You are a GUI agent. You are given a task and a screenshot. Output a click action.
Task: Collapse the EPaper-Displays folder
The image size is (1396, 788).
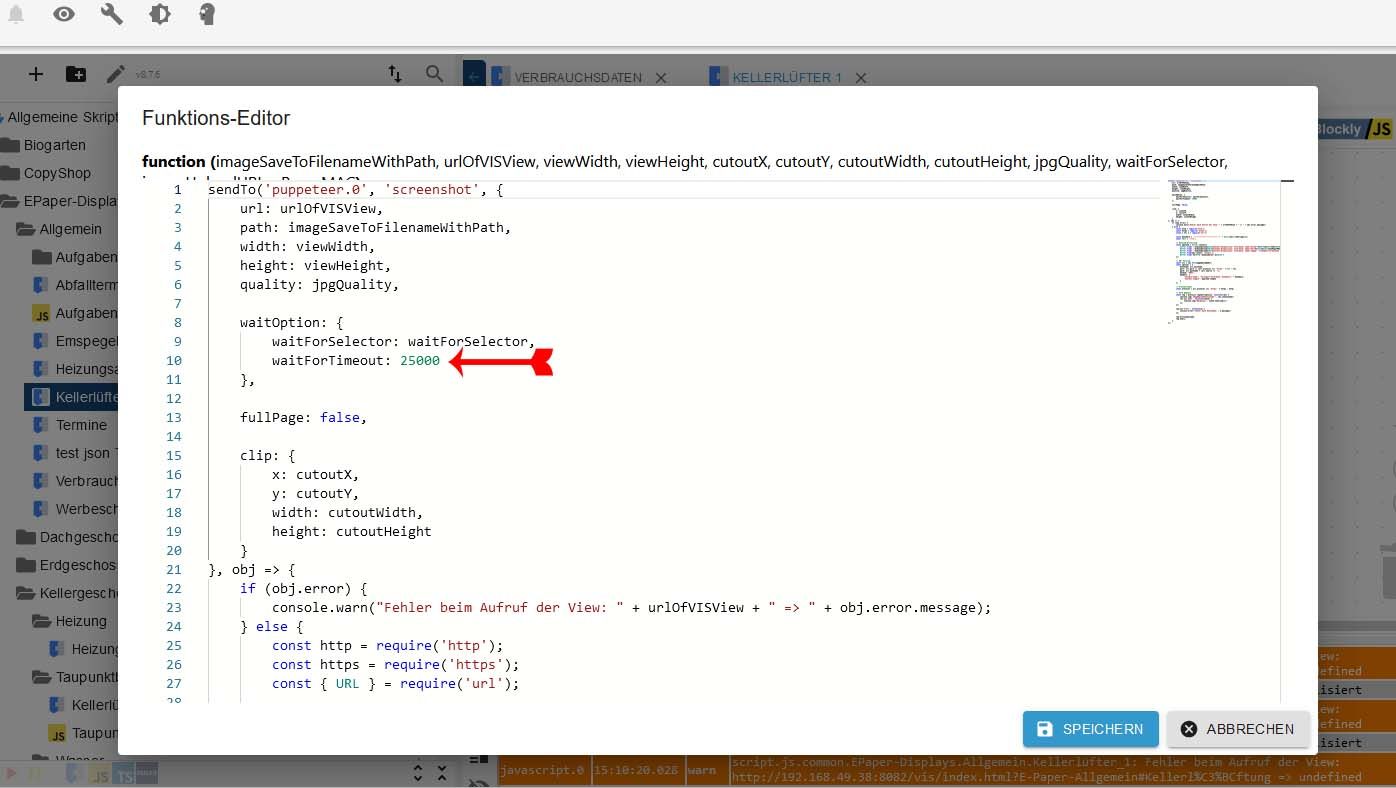click(11, 201)
